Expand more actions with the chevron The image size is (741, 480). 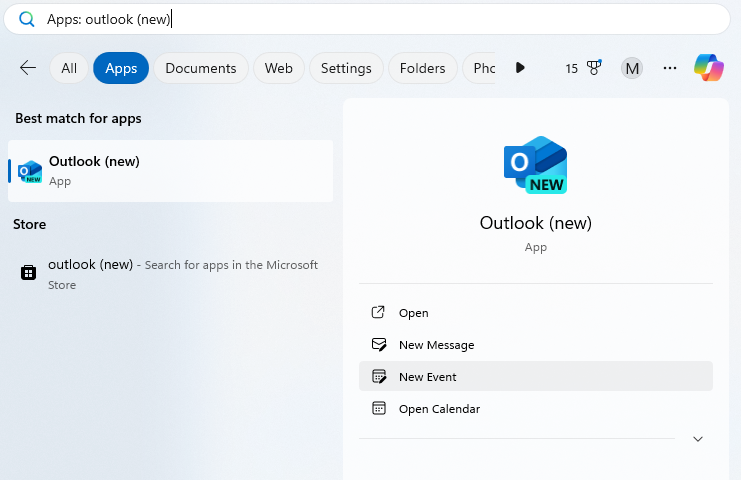(698, 439)
